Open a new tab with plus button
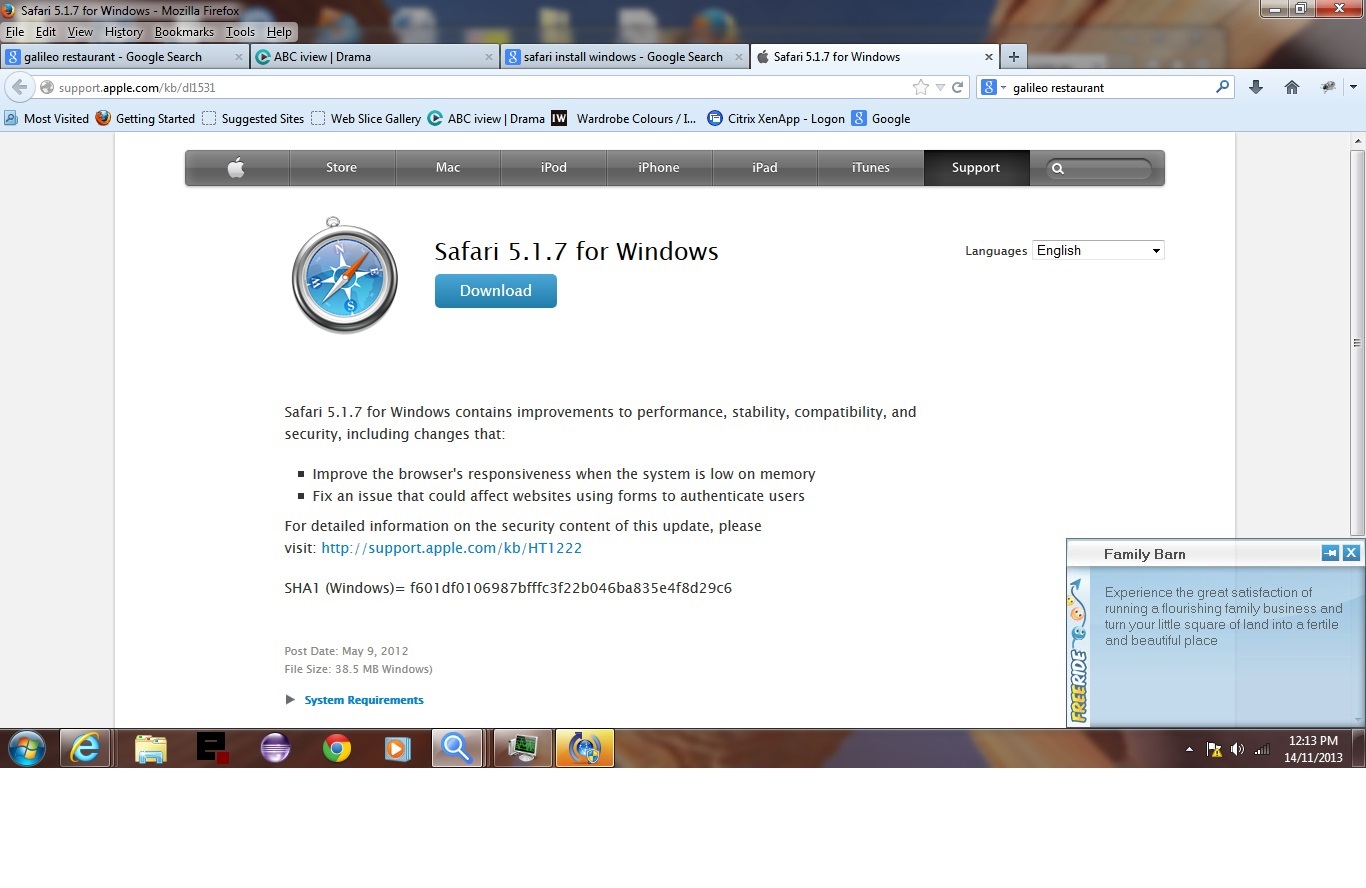 pos(1013,57)
